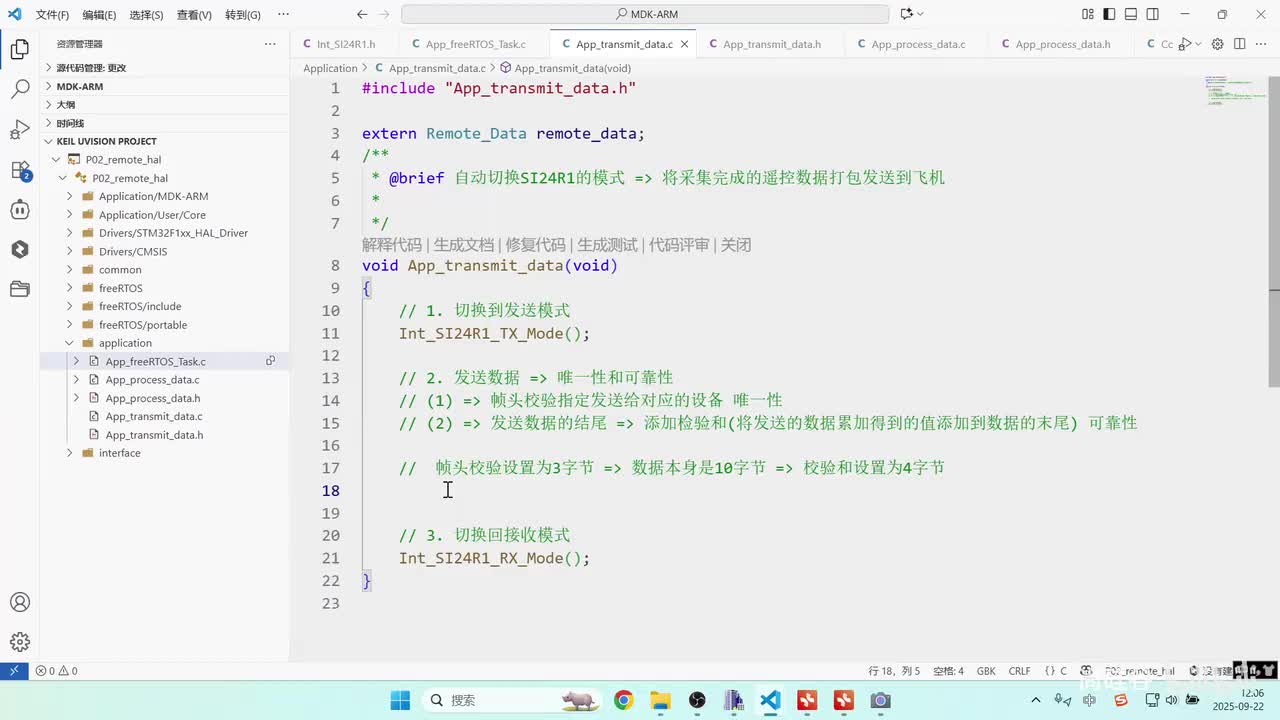The image size is (1280, 720).
Task: Open the Accounts menu in activity bar
Action: 19,602
